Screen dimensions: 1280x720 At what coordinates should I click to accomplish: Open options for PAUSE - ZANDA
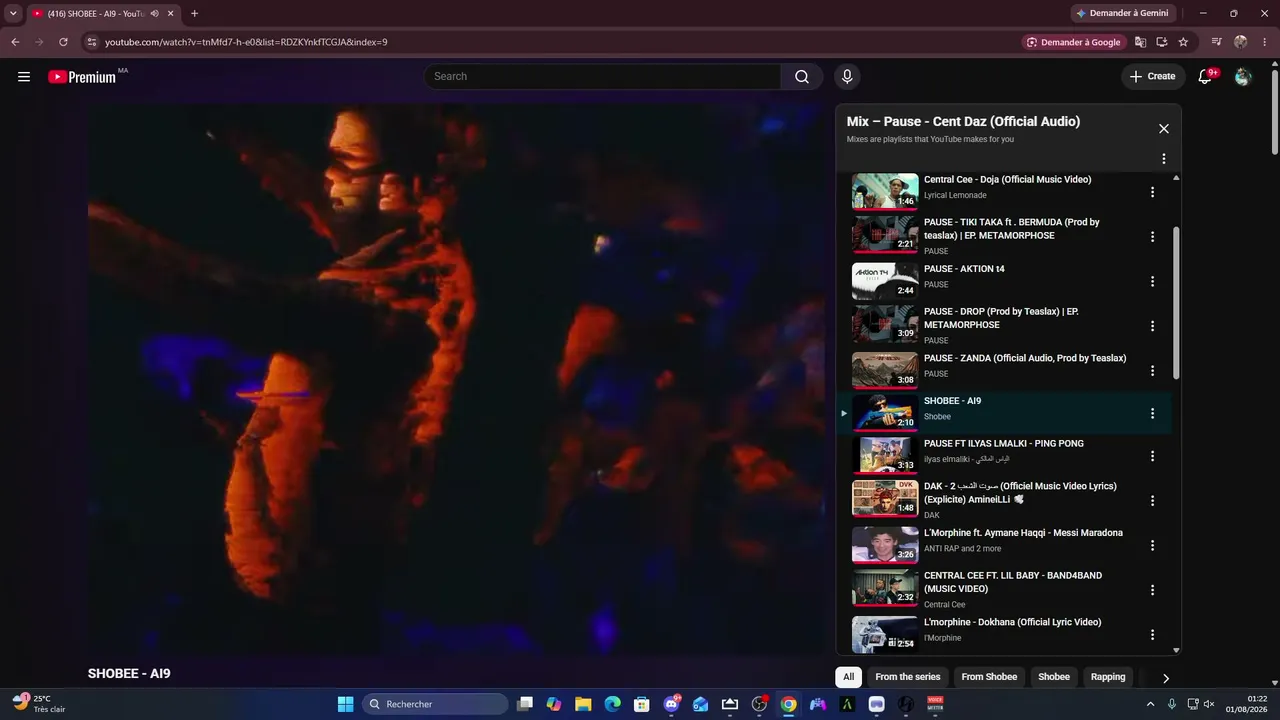(x=1152, y=371)
